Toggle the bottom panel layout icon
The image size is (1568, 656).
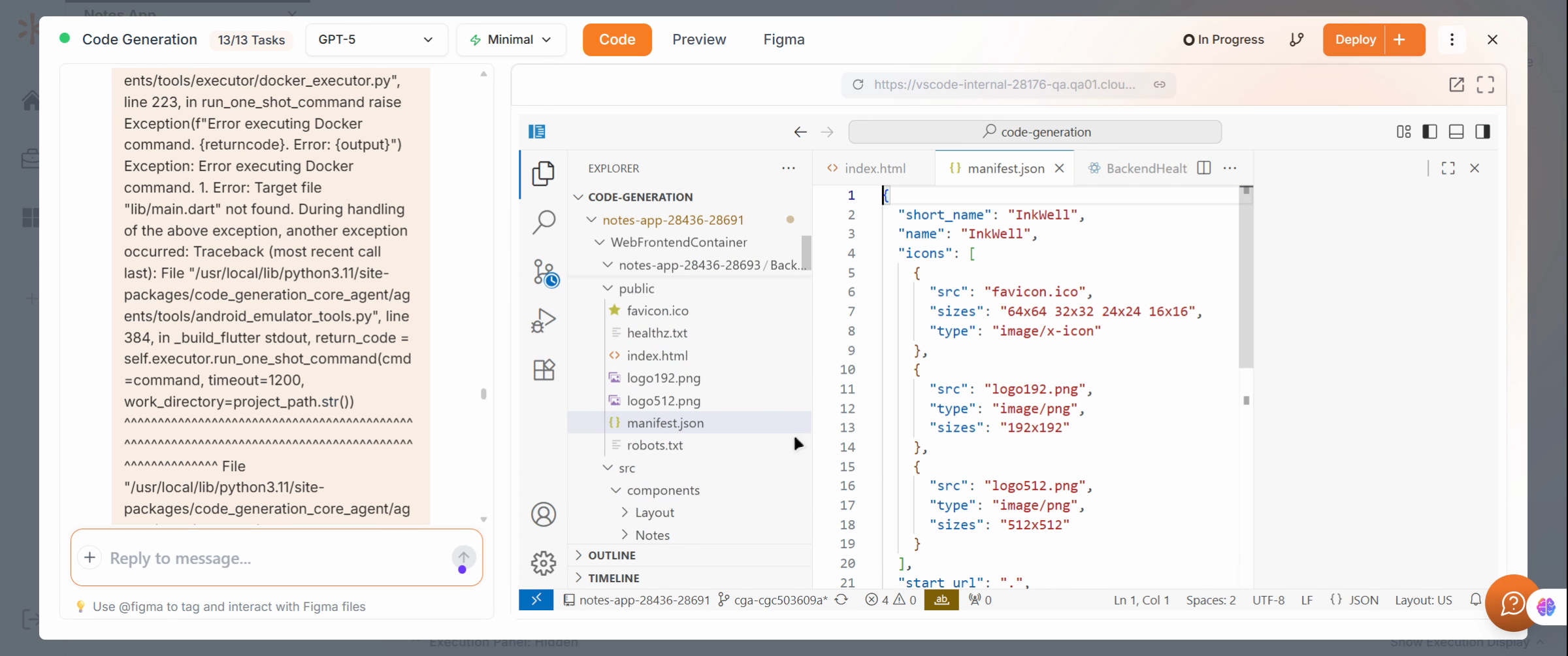1456,131
